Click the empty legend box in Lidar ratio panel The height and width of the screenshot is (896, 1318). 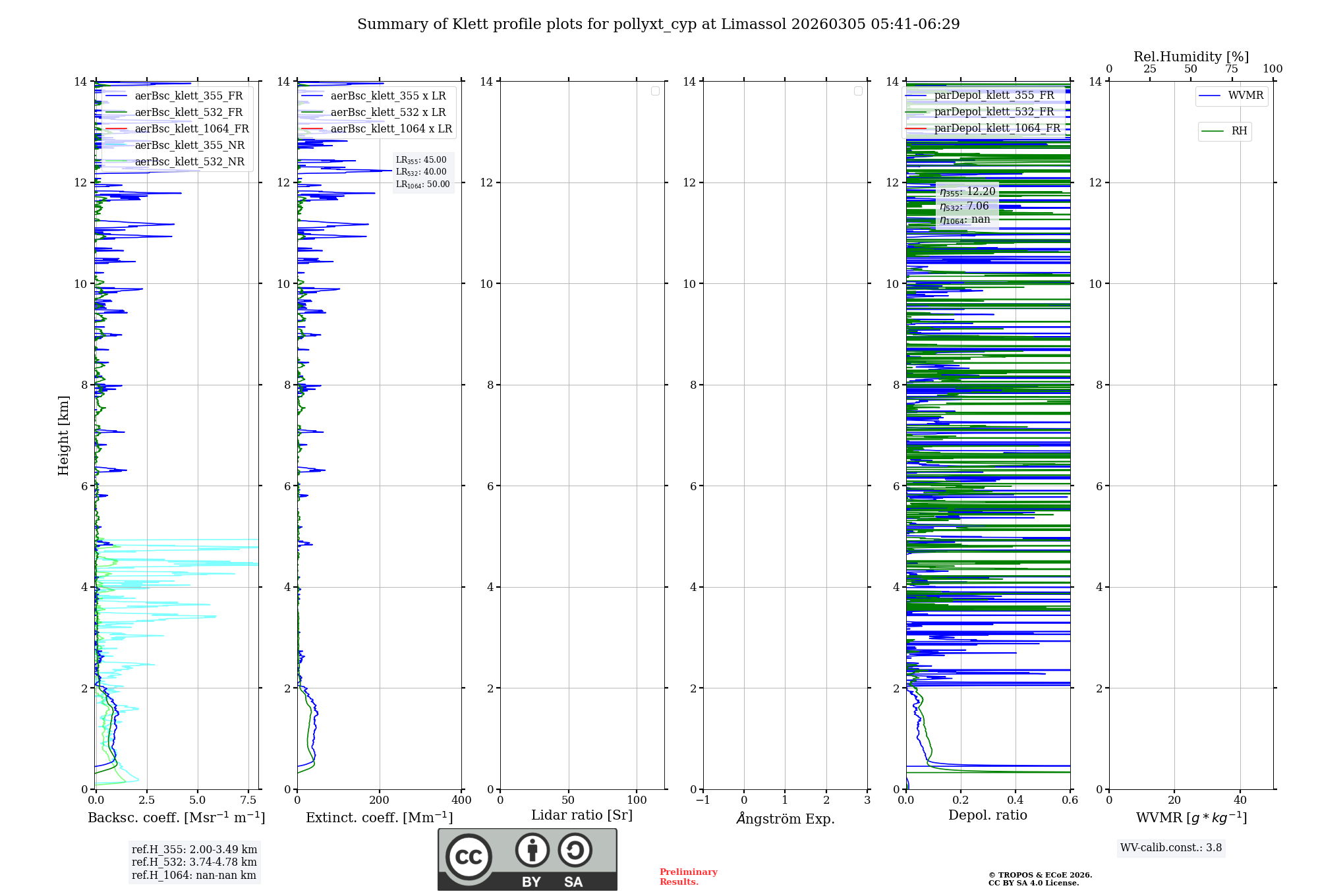pos(655,91)
